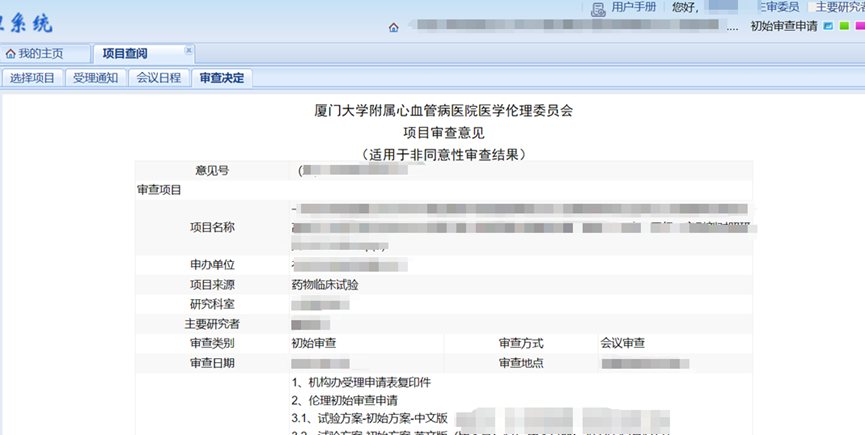Switch to the 我的主页 tab
This screenshot has width=865, height=435.
click(35, 53)
